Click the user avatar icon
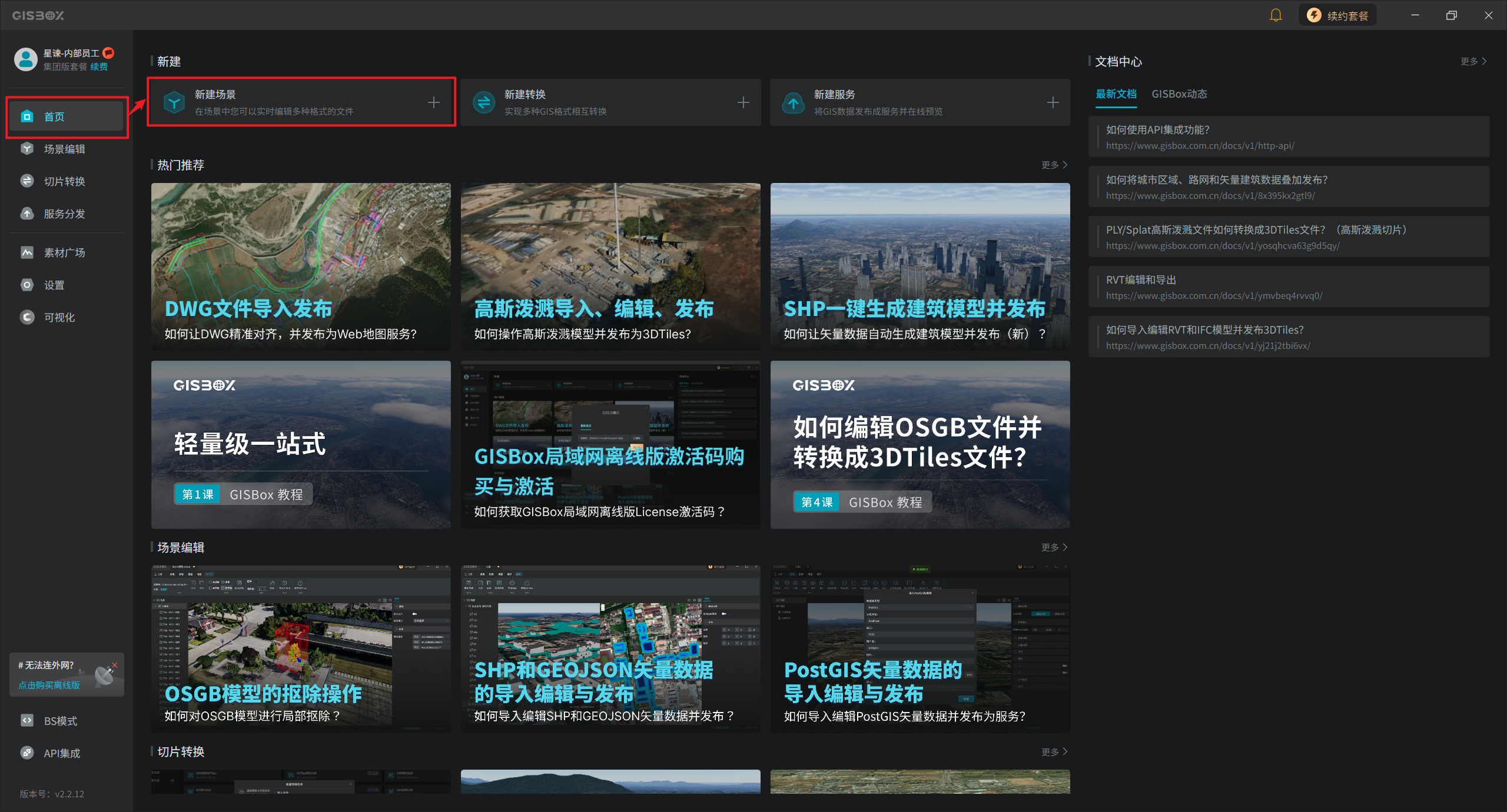1507x812 pixels. coord(25,59)
